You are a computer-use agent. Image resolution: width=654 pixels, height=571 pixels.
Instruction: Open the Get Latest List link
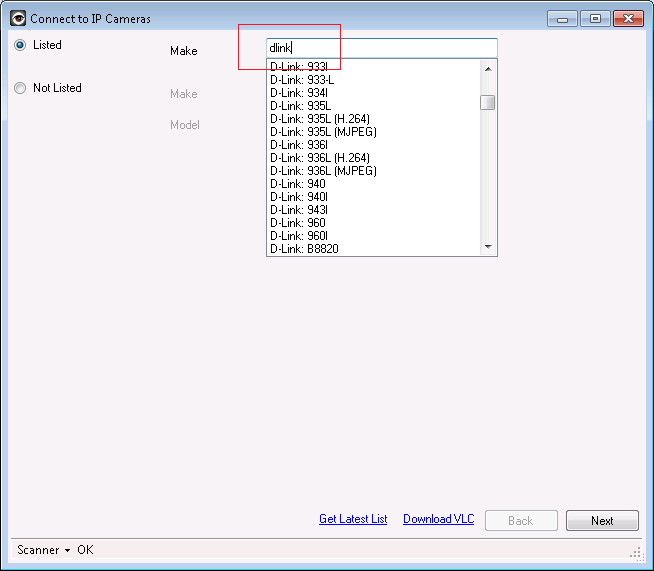(353, 519)
